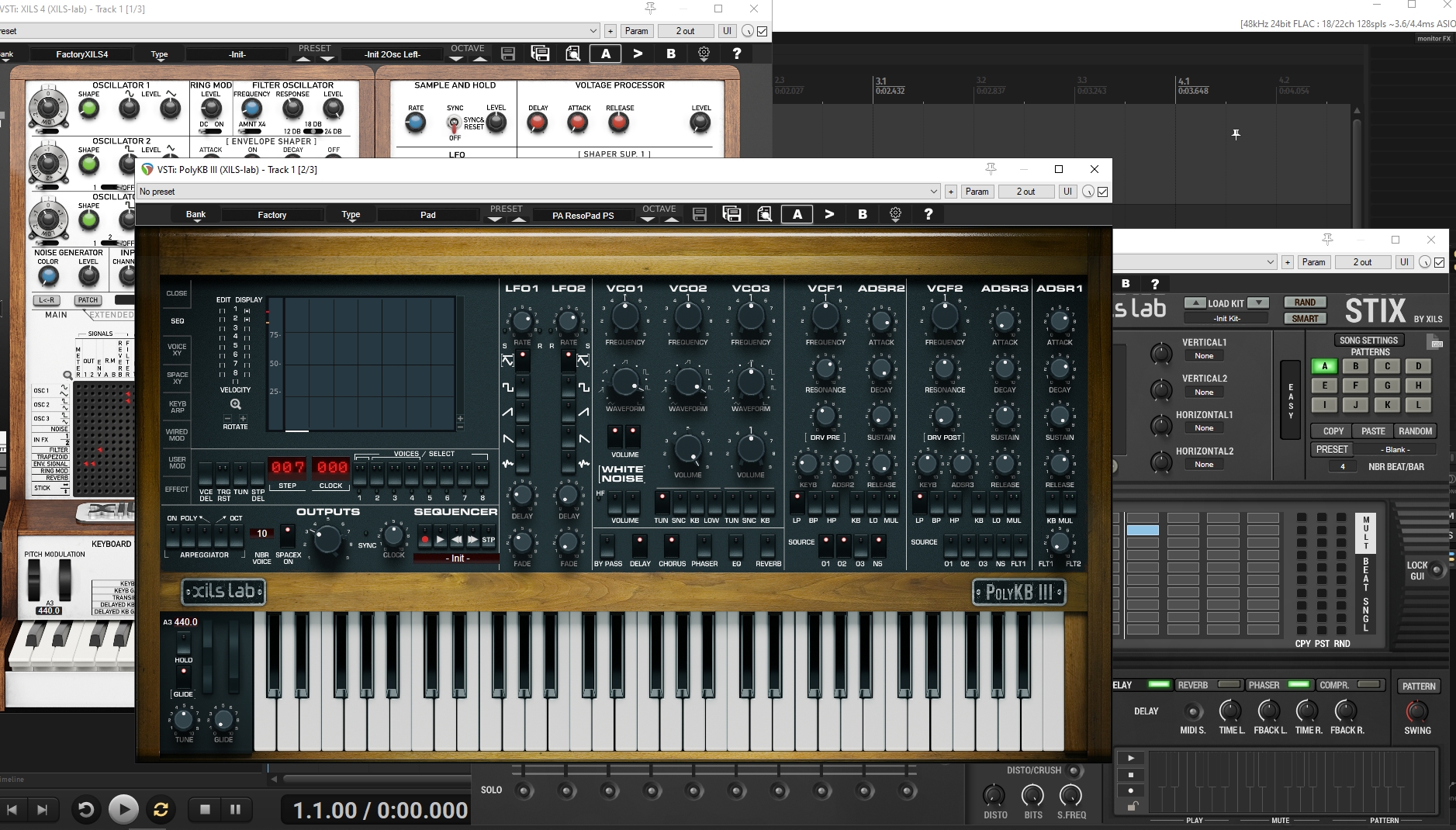Switch to the WIRED MOD tab
Screen dimensions: 1456x830
177,434
